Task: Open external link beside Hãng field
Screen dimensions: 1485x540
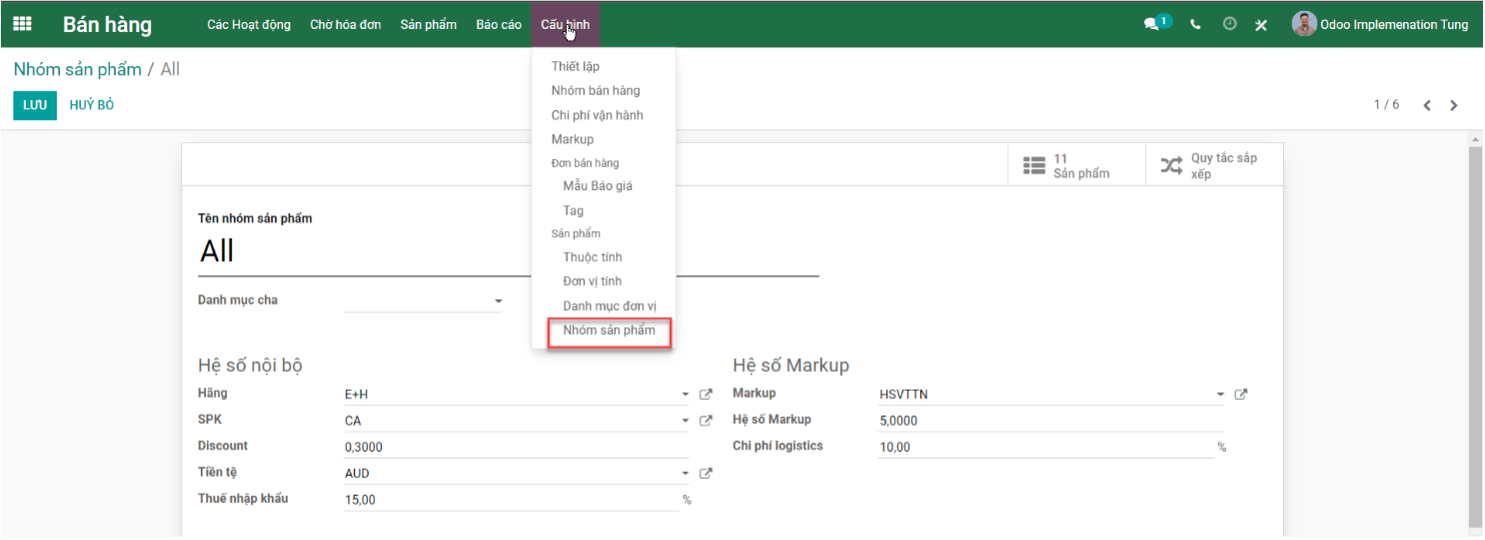Action: (x=705, y=394)
